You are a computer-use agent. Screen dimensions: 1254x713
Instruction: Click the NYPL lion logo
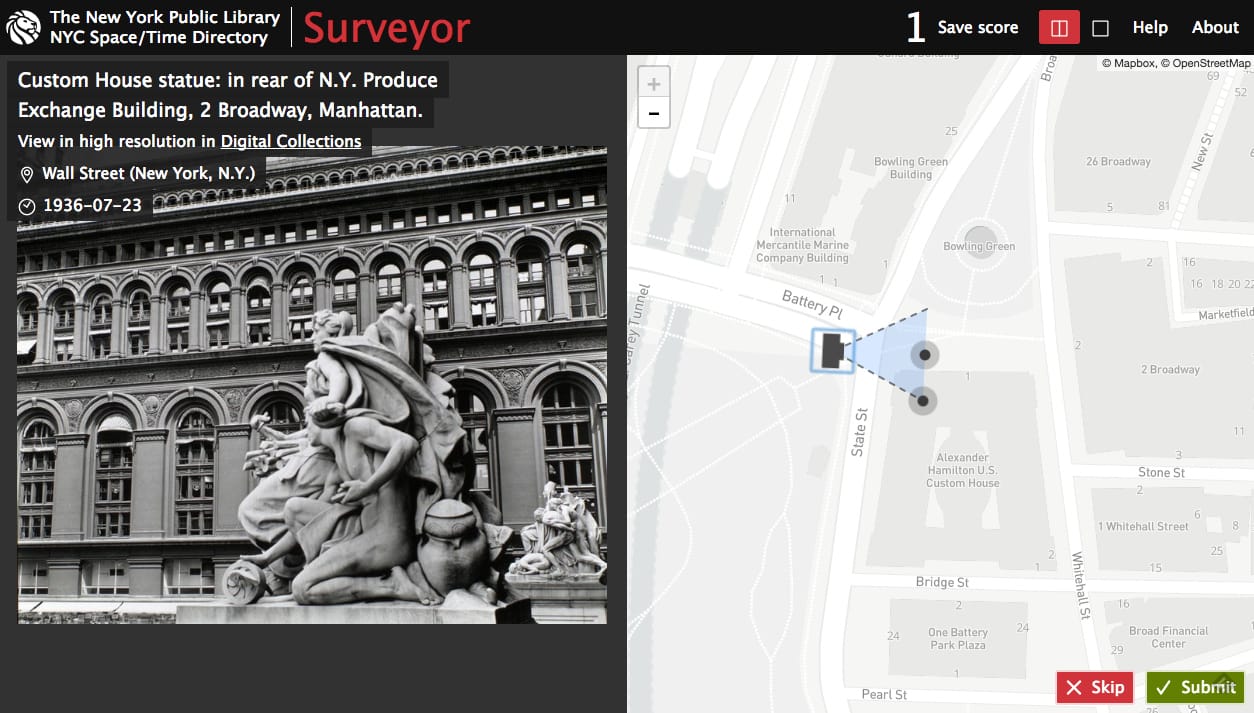point(24,27)
